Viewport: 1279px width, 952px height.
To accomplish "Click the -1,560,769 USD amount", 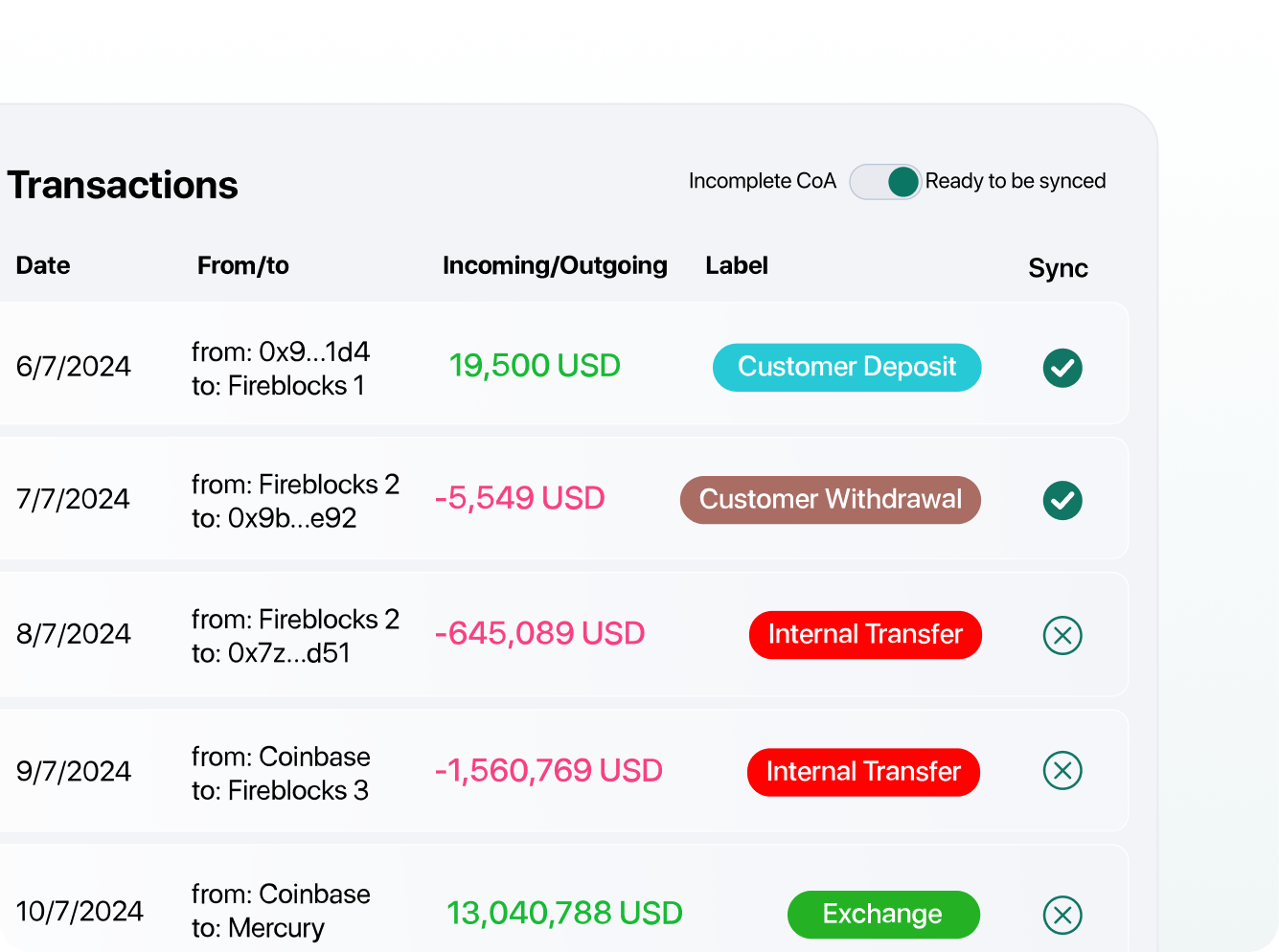I will coord(548,771).
